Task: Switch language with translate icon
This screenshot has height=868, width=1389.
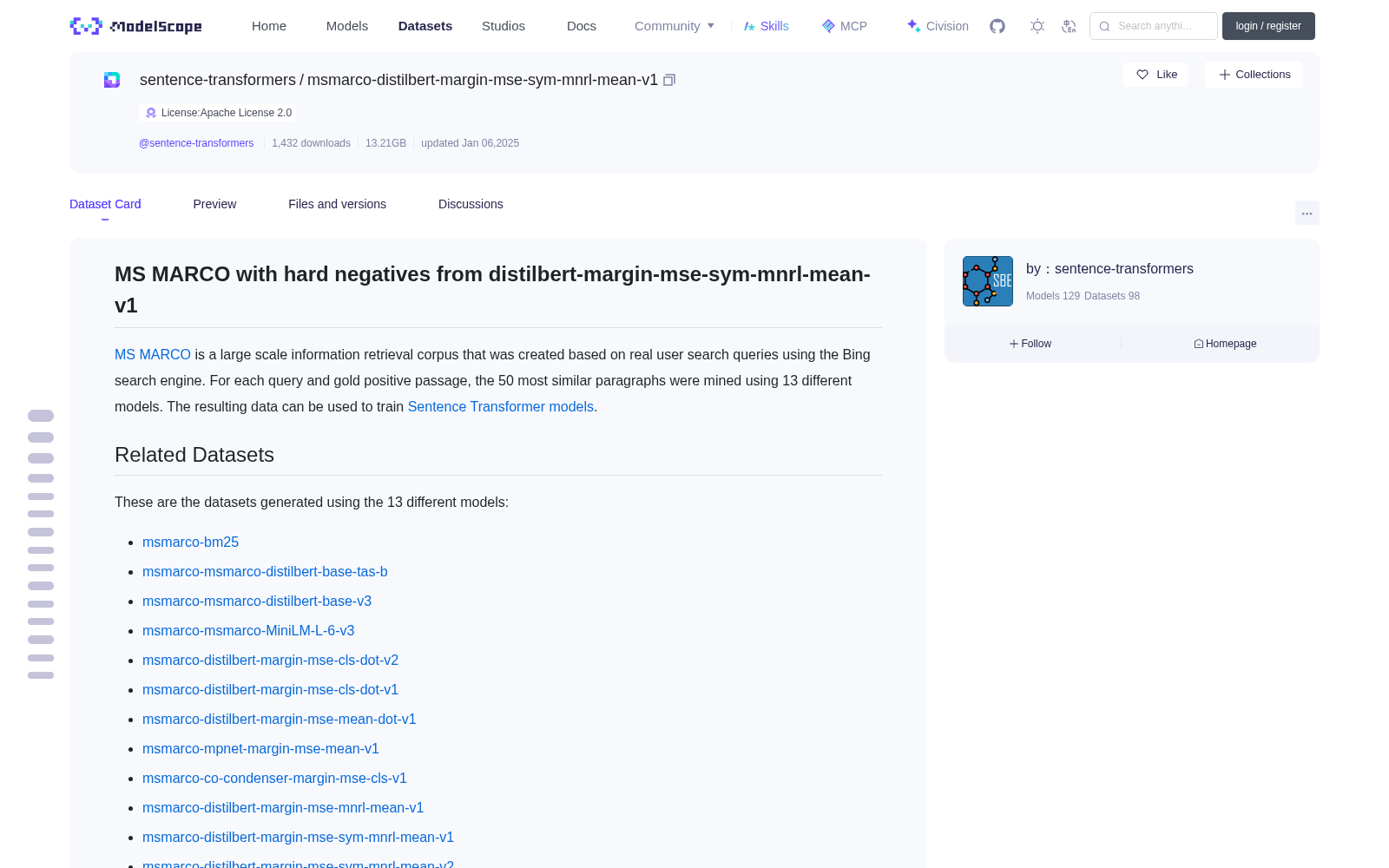Action: coord(1069,26)
